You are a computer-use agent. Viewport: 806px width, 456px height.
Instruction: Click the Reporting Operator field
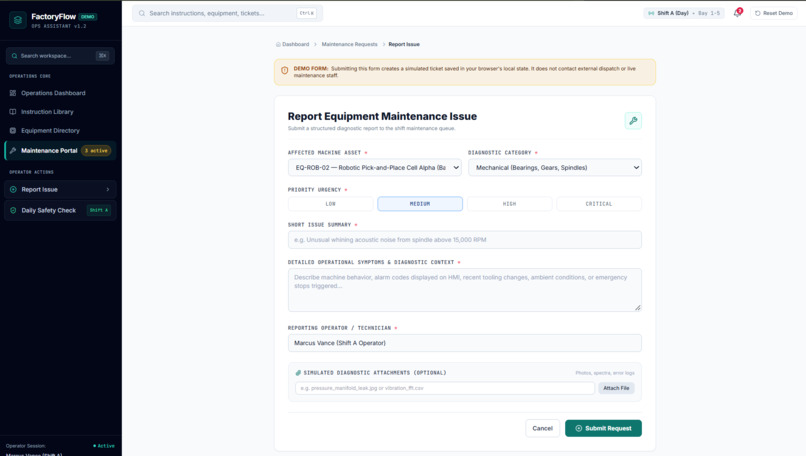click(x=465, y=343)
